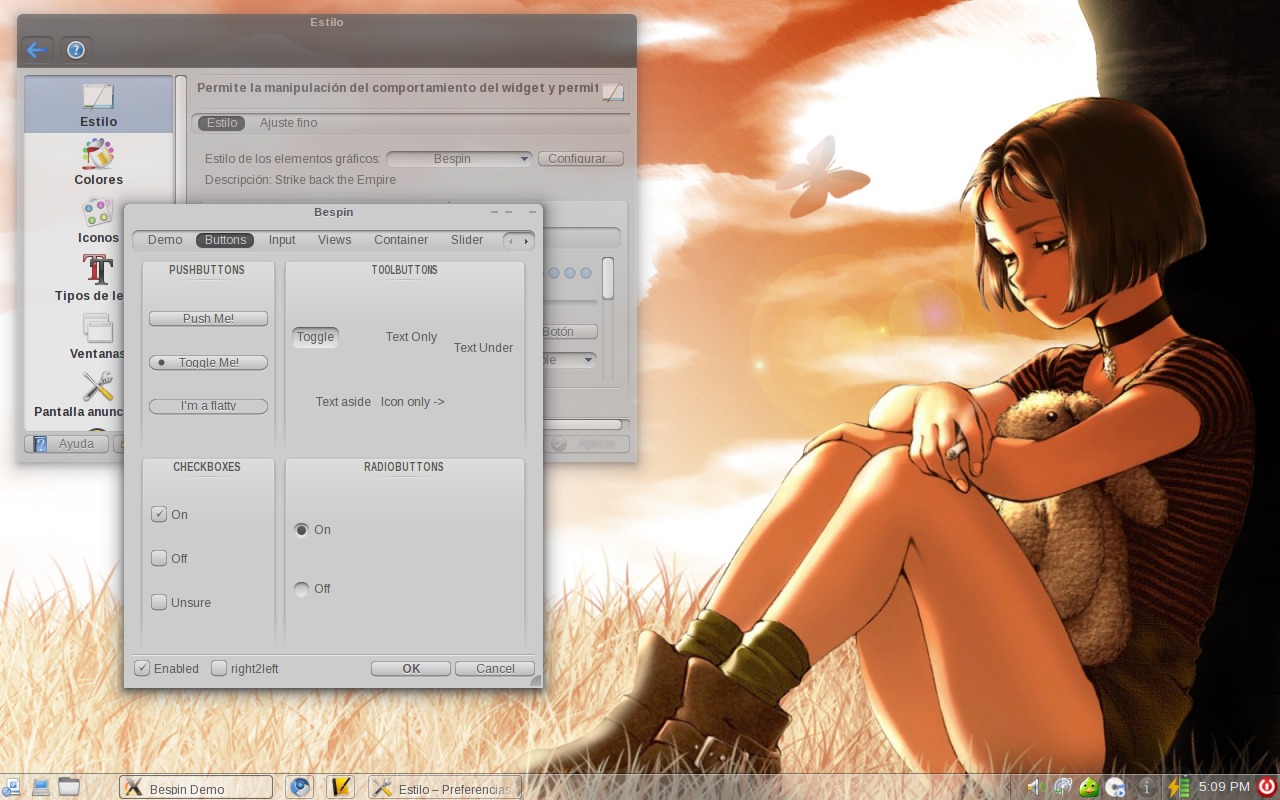Expand hidden tray icons arrow
Screen dimensions: 1280x800
tap(1007, 787)
